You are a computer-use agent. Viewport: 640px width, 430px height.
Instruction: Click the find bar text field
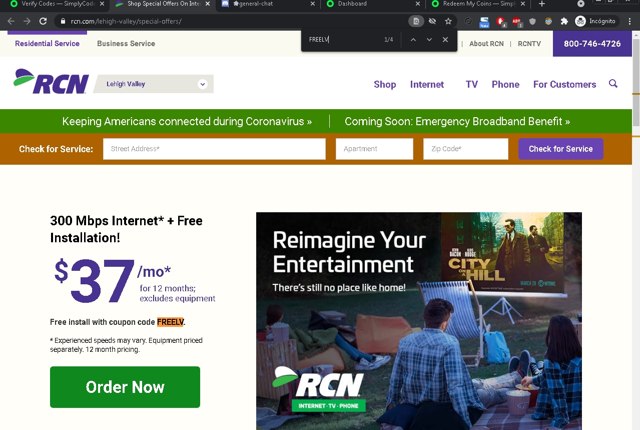click(343, 40)
